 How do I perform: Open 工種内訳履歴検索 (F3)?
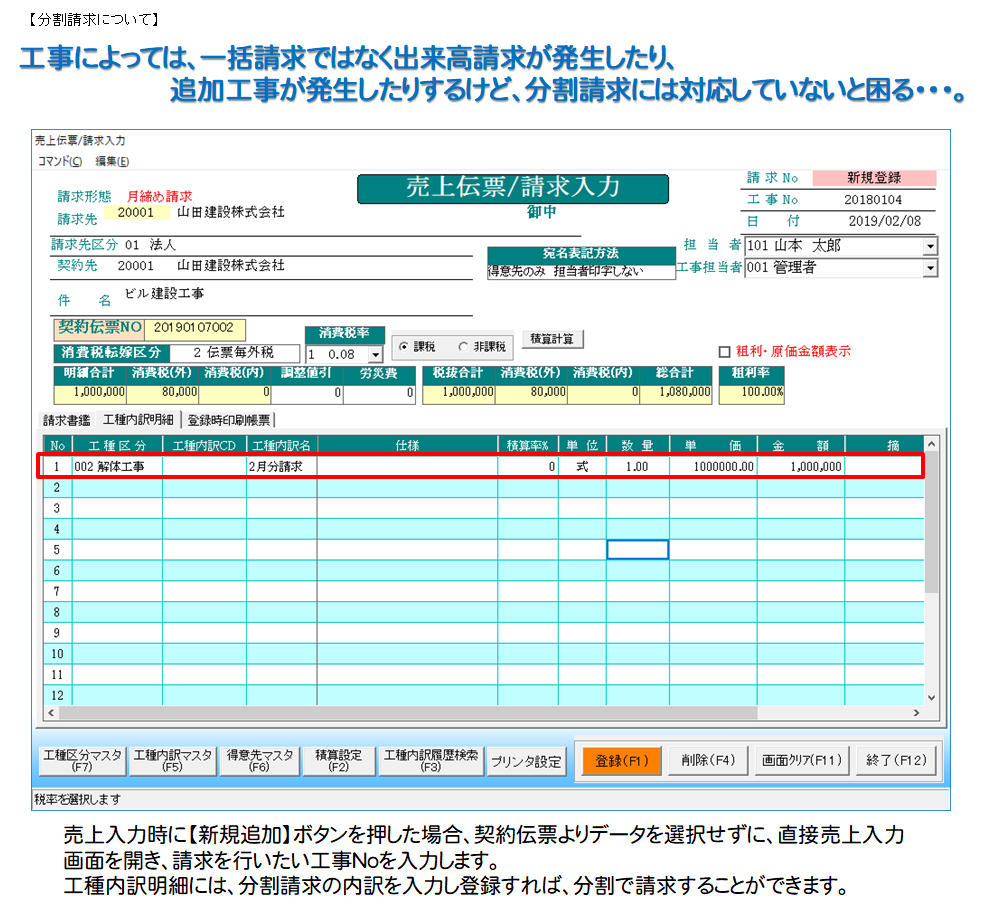point(431,761)
